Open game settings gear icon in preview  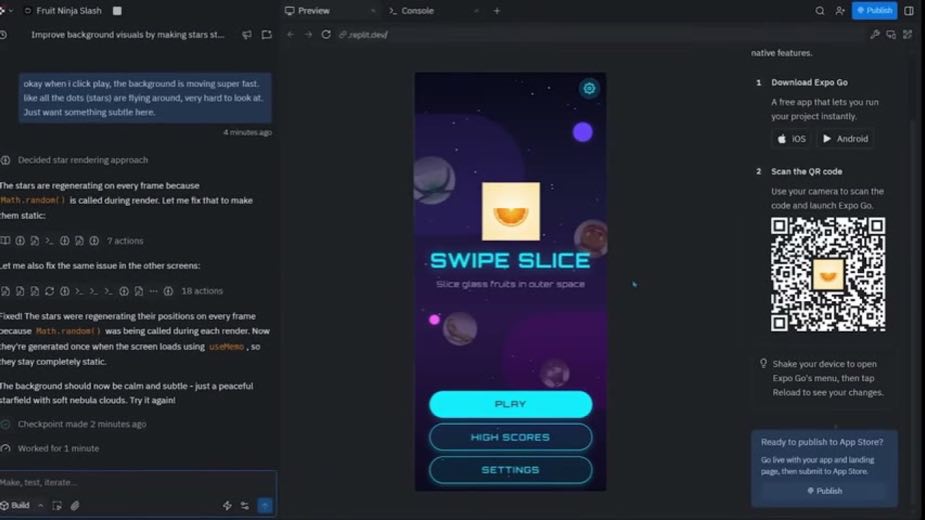click(589, 89)
